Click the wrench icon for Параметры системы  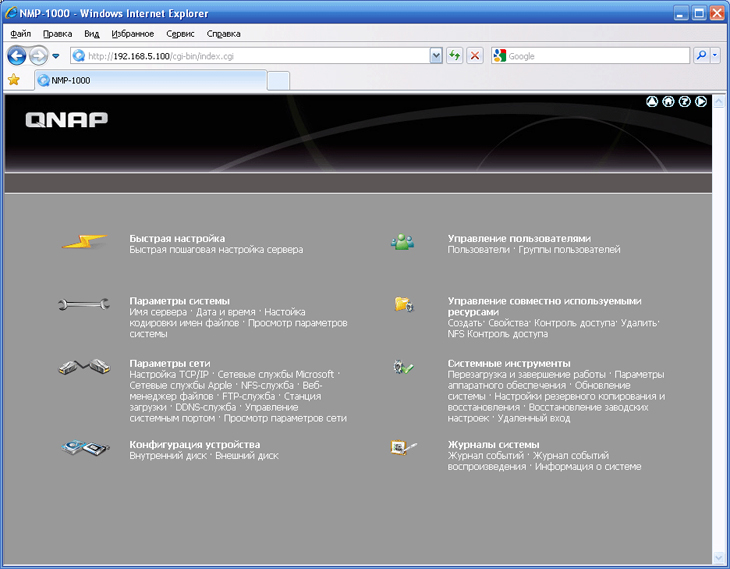(x=83, y=305)
